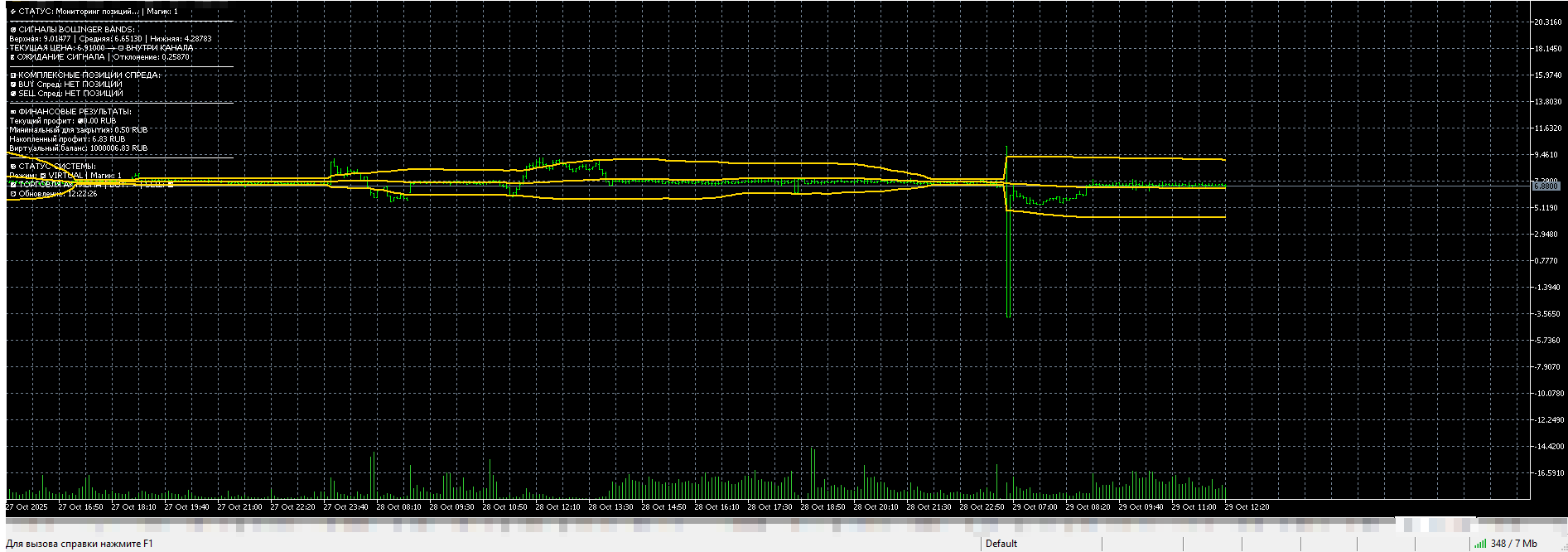Click the 28 Oct 18:50 time axis label
The height and width of the screenshot is (552, 1568).
coord(823,506)
